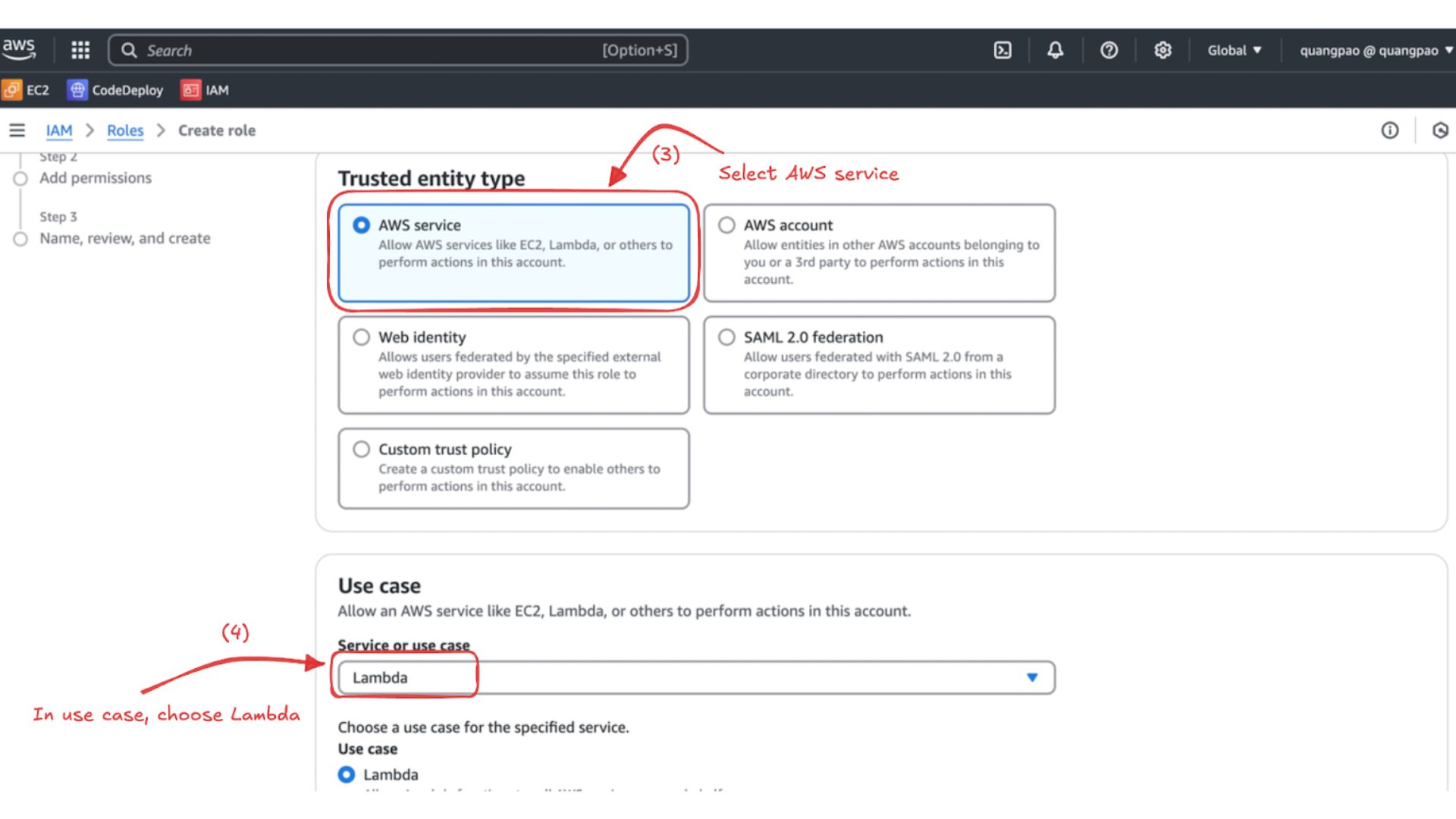Open the IAM favorite shortcut

tap(204, 89)
